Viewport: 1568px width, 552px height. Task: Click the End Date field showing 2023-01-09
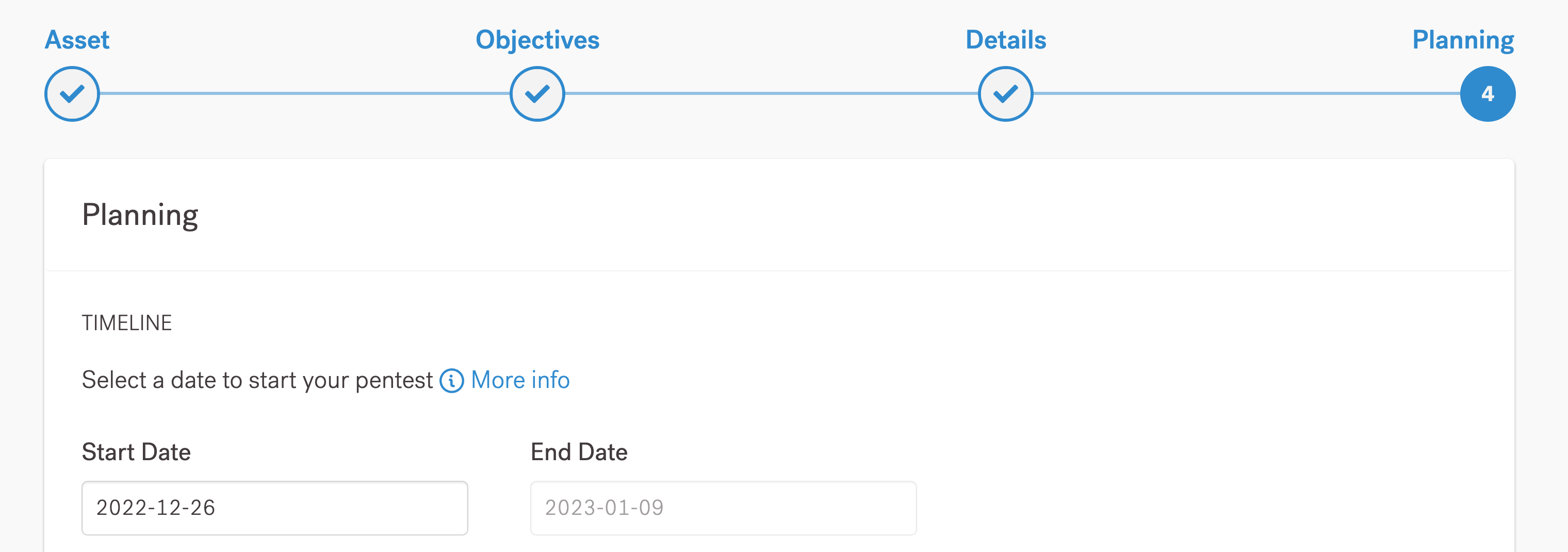point(723,508)
